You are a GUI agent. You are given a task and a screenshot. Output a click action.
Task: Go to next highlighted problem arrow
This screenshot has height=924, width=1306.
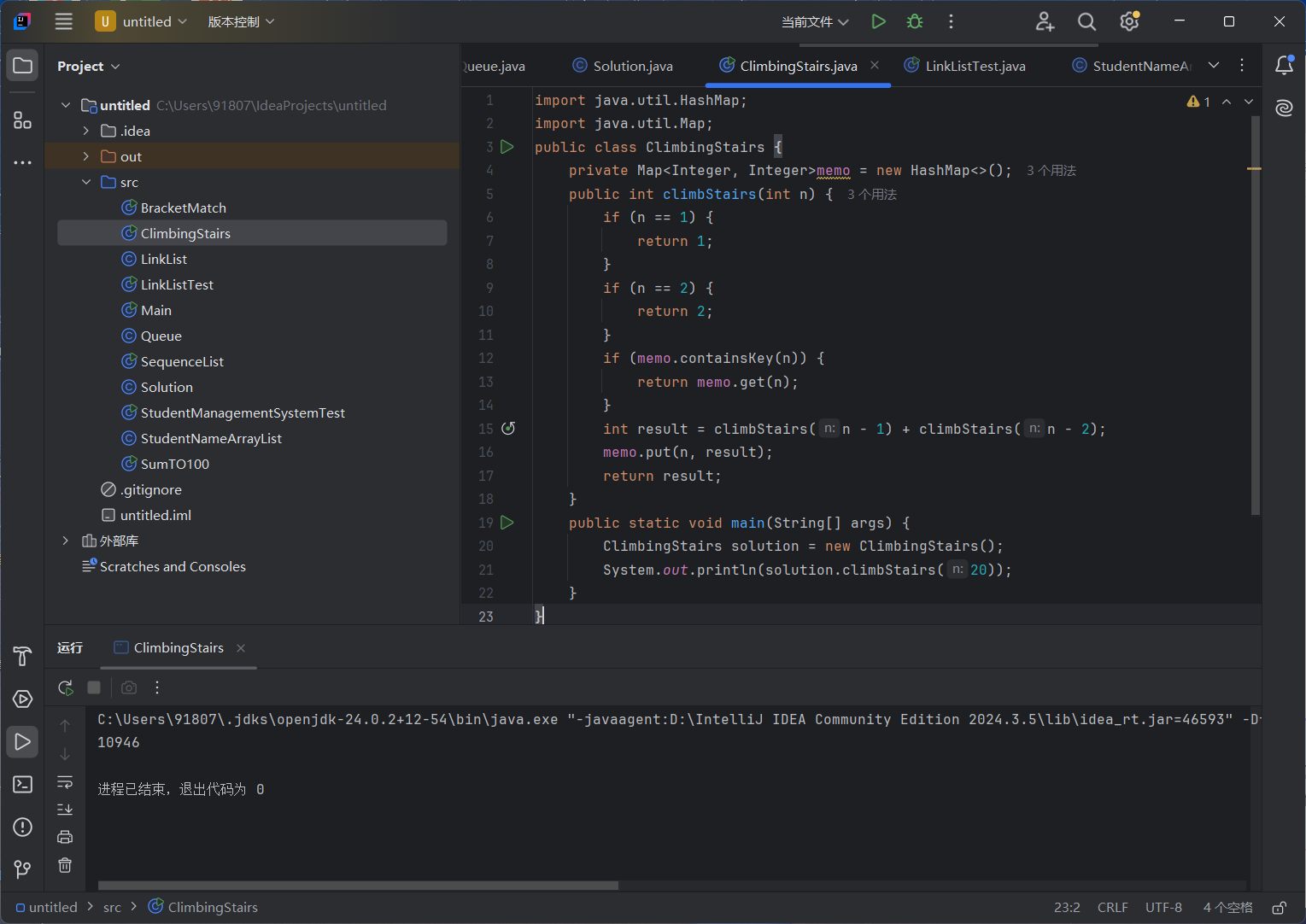pyautogui.click(x=1249, y=102)
